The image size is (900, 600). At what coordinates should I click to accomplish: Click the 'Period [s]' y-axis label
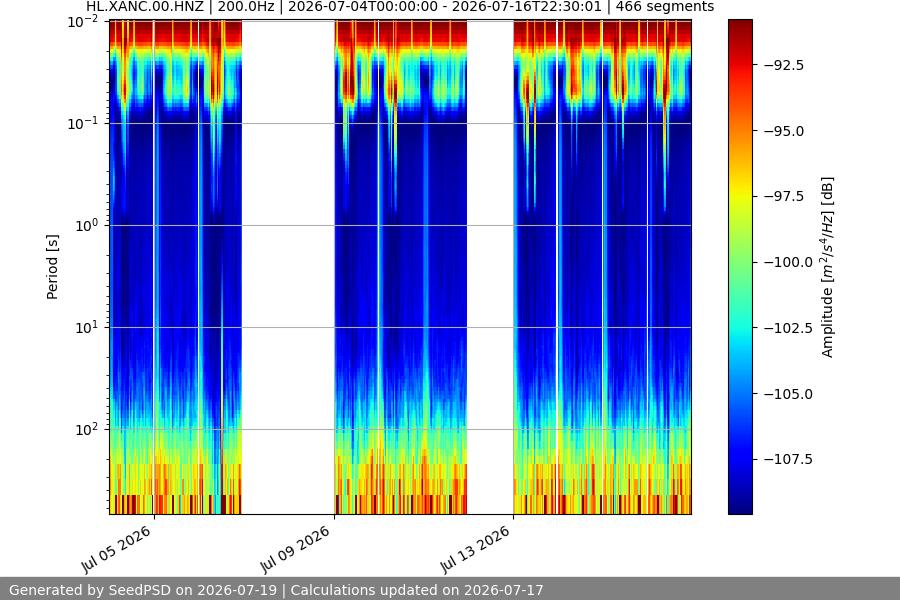52,267
